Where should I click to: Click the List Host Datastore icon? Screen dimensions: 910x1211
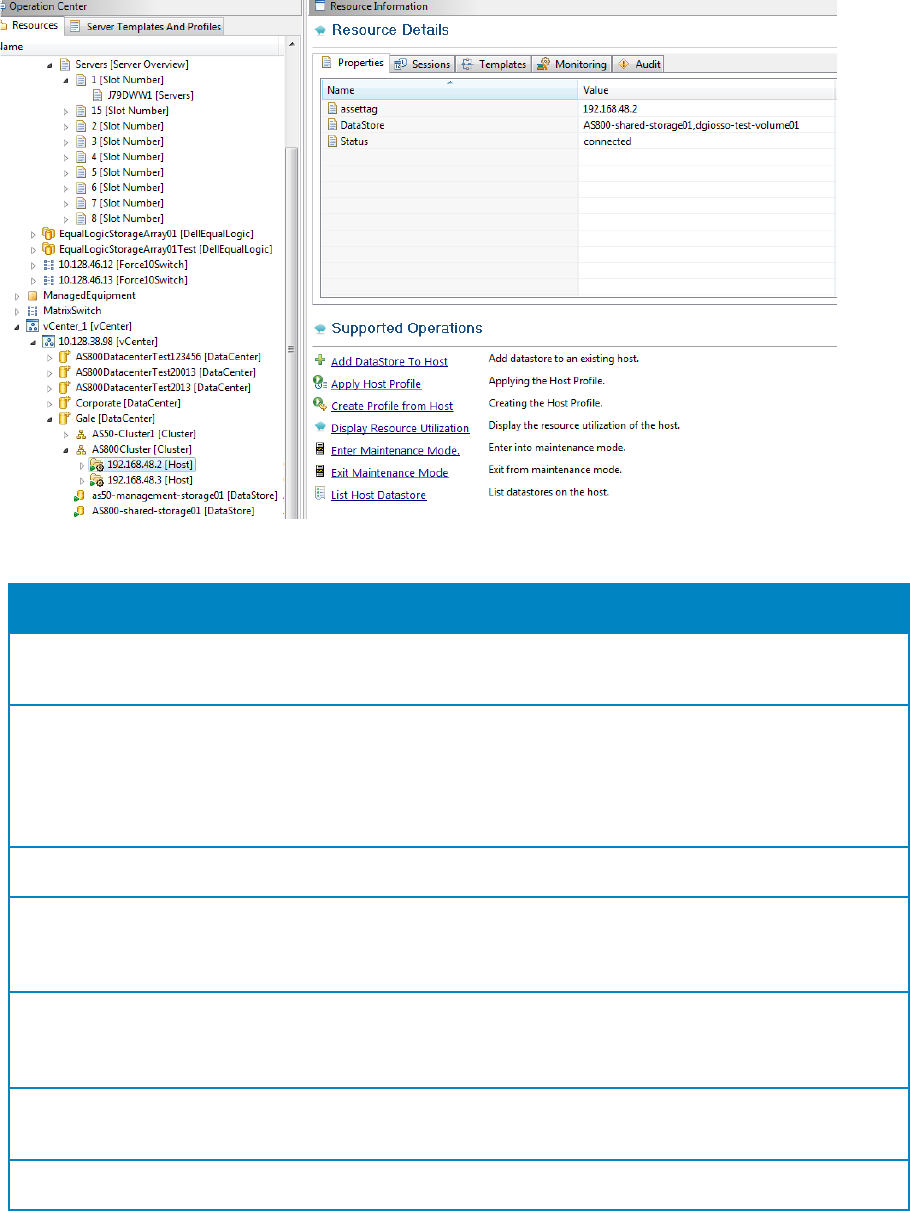[320, 494]
